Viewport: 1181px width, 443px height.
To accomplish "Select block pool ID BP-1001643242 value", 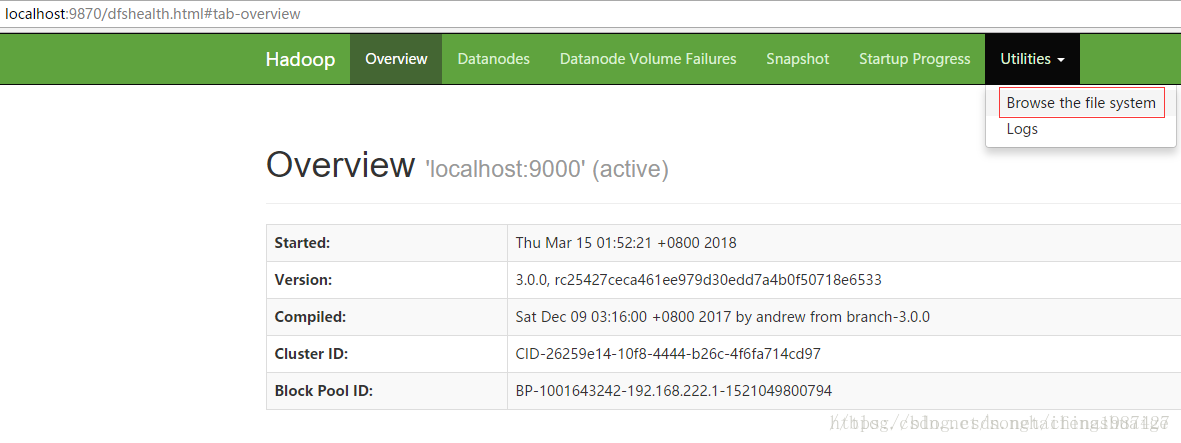I will 674,390.
